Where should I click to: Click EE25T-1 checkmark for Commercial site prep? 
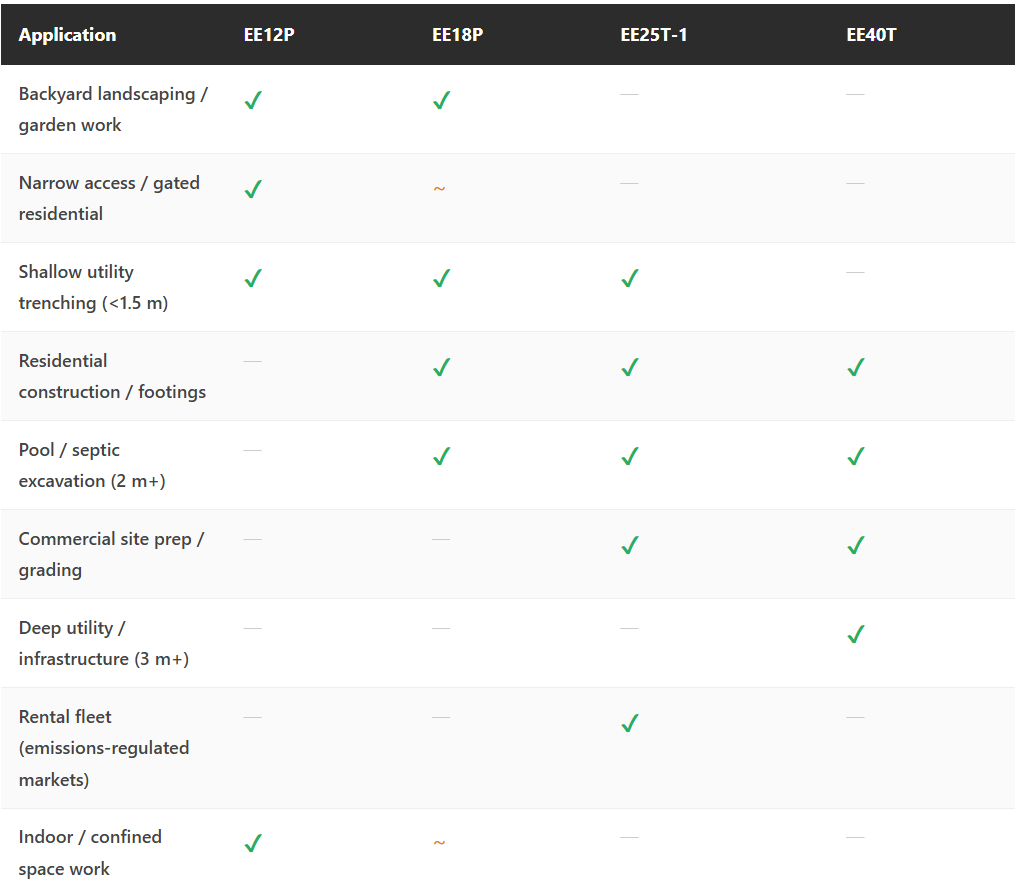click(629, 545)
